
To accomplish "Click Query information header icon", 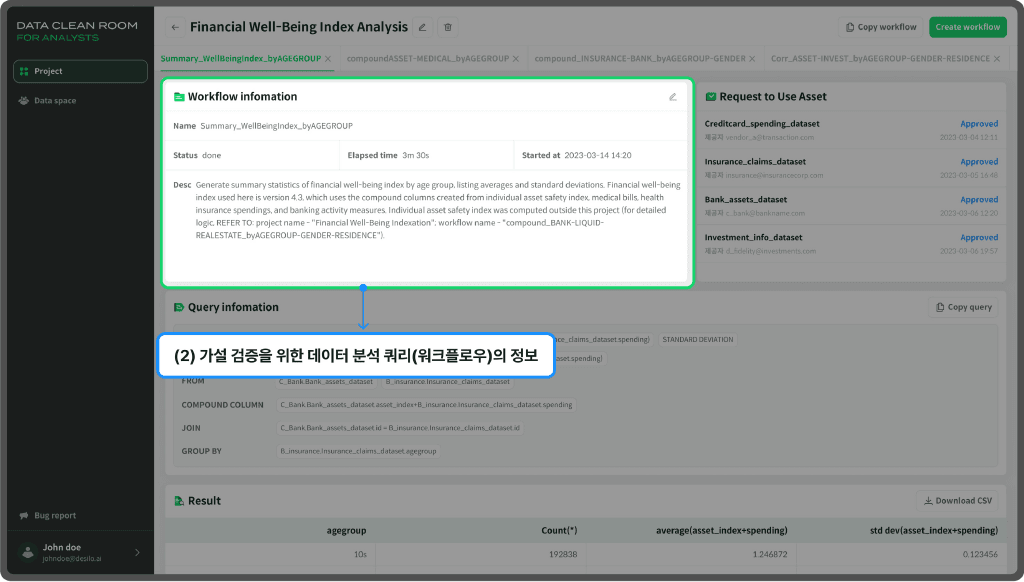I will (179, 308).
